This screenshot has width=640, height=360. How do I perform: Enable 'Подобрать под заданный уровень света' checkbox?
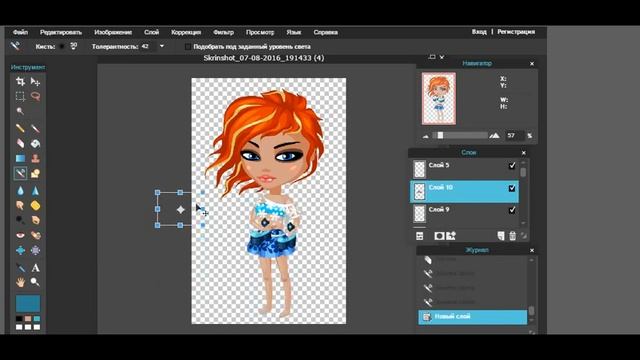tap(187, 47)
